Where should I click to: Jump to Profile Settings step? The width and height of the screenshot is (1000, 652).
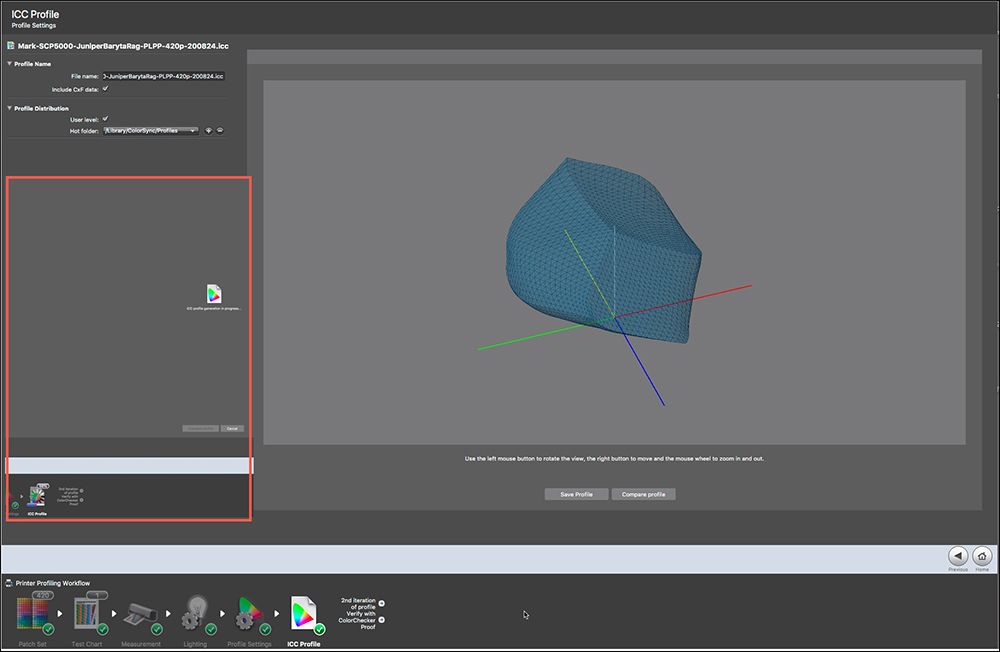point(249,614)
